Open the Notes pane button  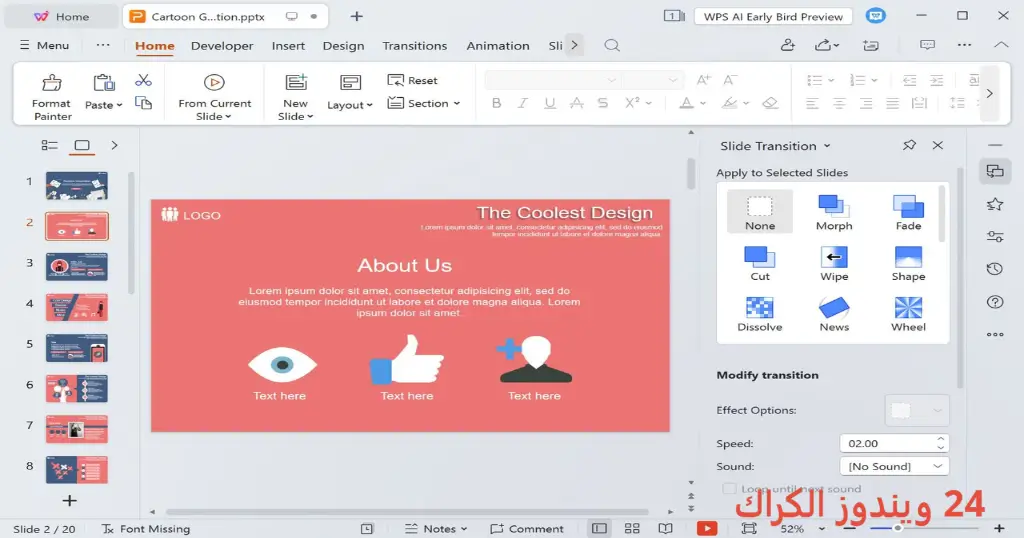tap(436, 528)
